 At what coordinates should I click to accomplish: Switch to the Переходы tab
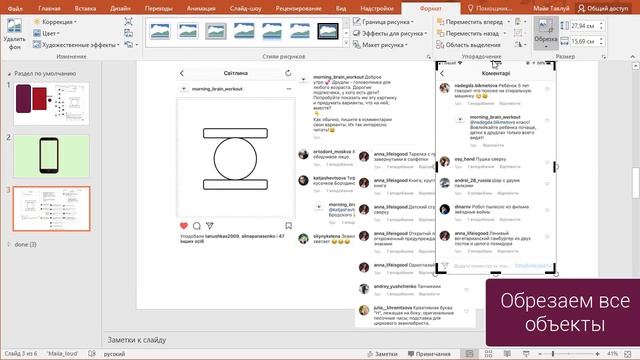[158, 8]
